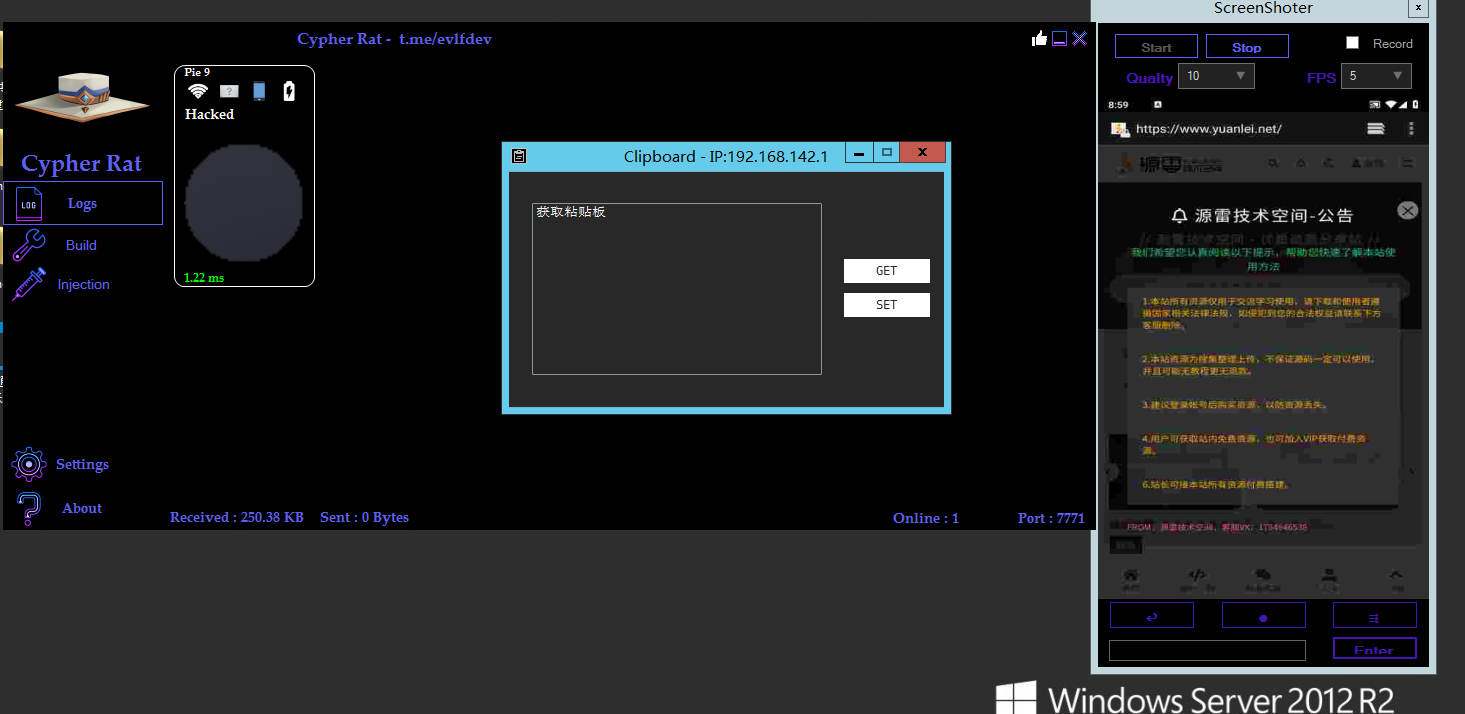Click the up-arrow icon in bottom navigation

point(1396,575)
